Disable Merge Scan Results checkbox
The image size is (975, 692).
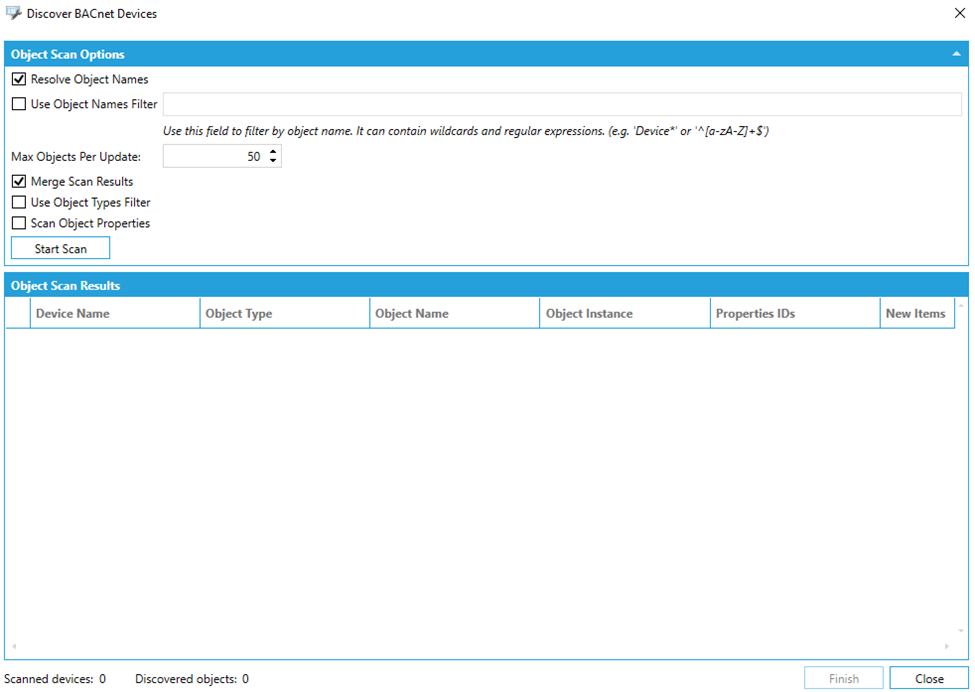pos(19,182)
